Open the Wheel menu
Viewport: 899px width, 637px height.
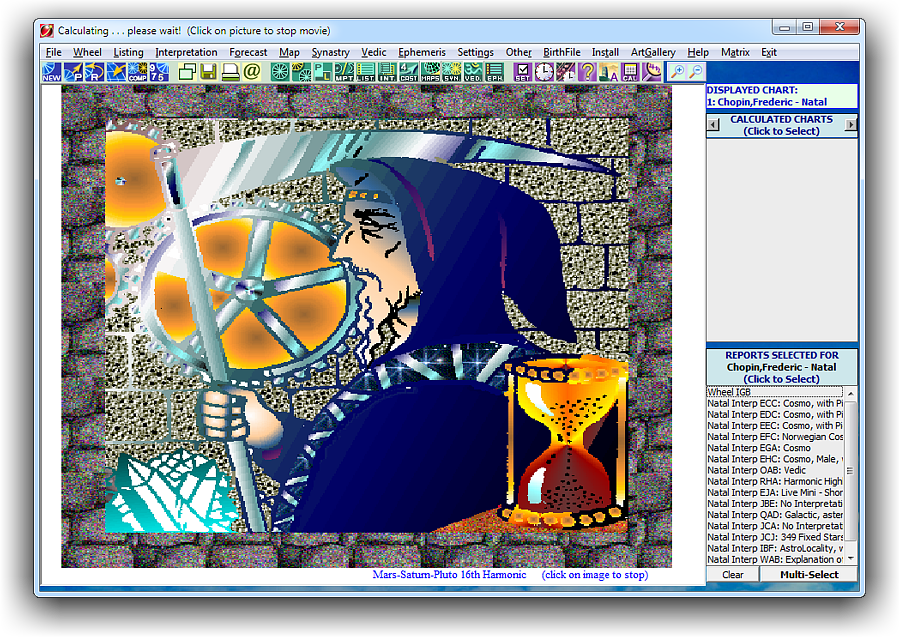(x=87, y=52)
